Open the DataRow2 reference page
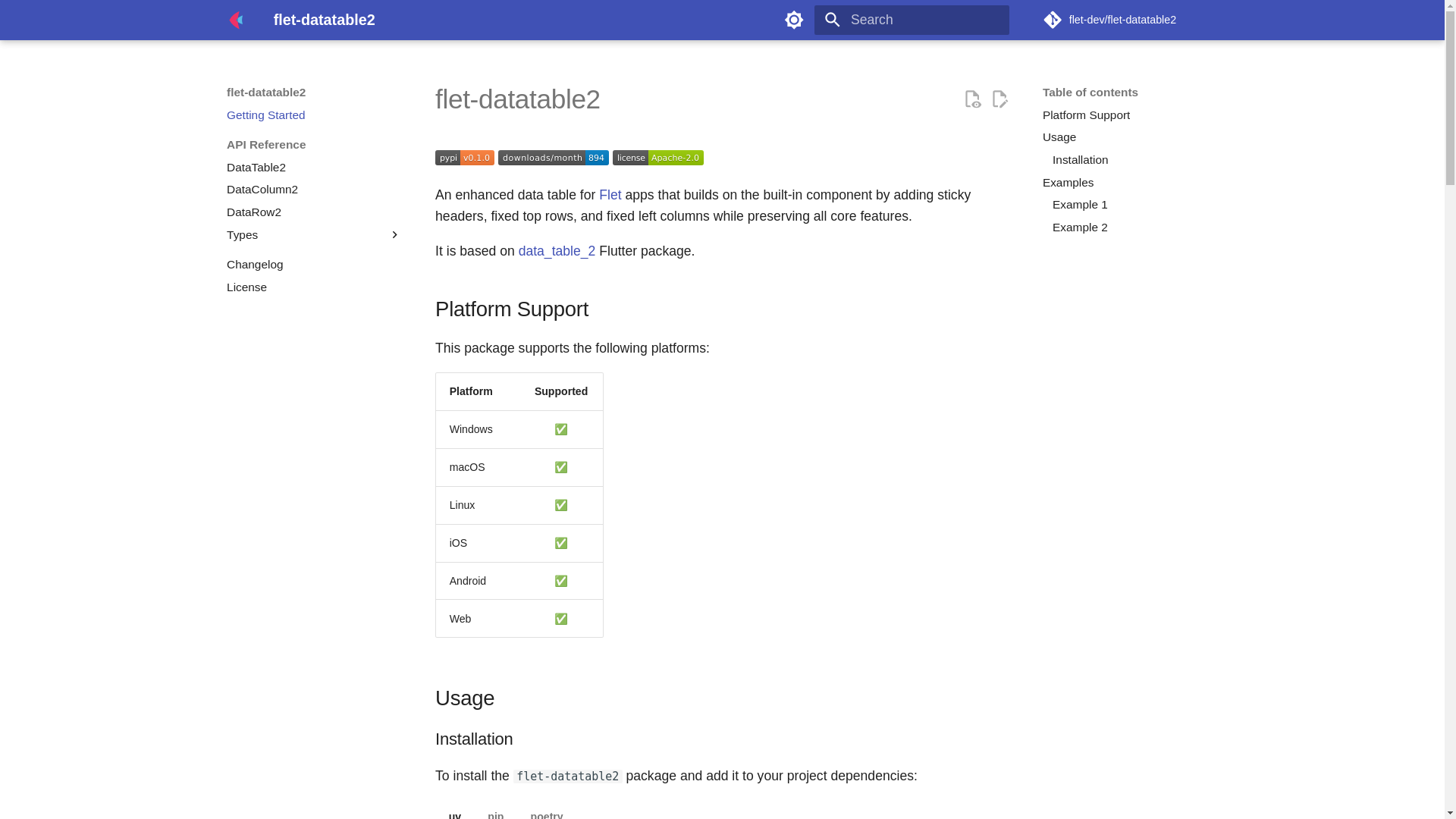Viewport: 1456px width, 819px height. coord(254,212)
